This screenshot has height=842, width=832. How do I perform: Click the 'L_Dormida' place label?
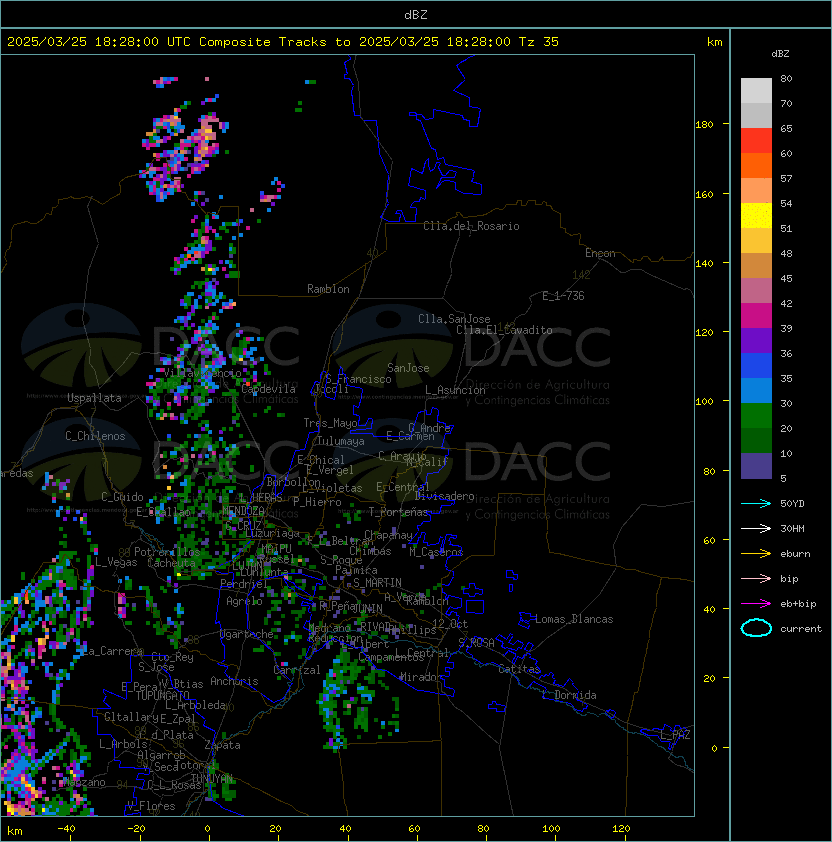point(569,695)
